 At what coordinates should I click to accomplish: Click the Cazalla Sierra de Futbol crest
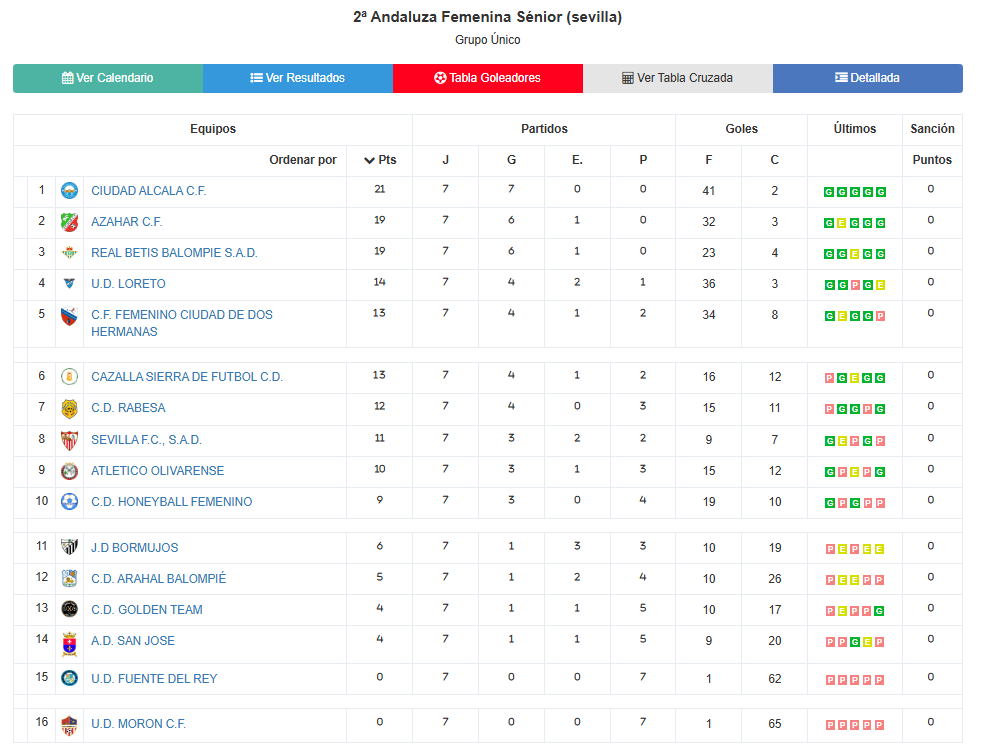pos(69,377)
